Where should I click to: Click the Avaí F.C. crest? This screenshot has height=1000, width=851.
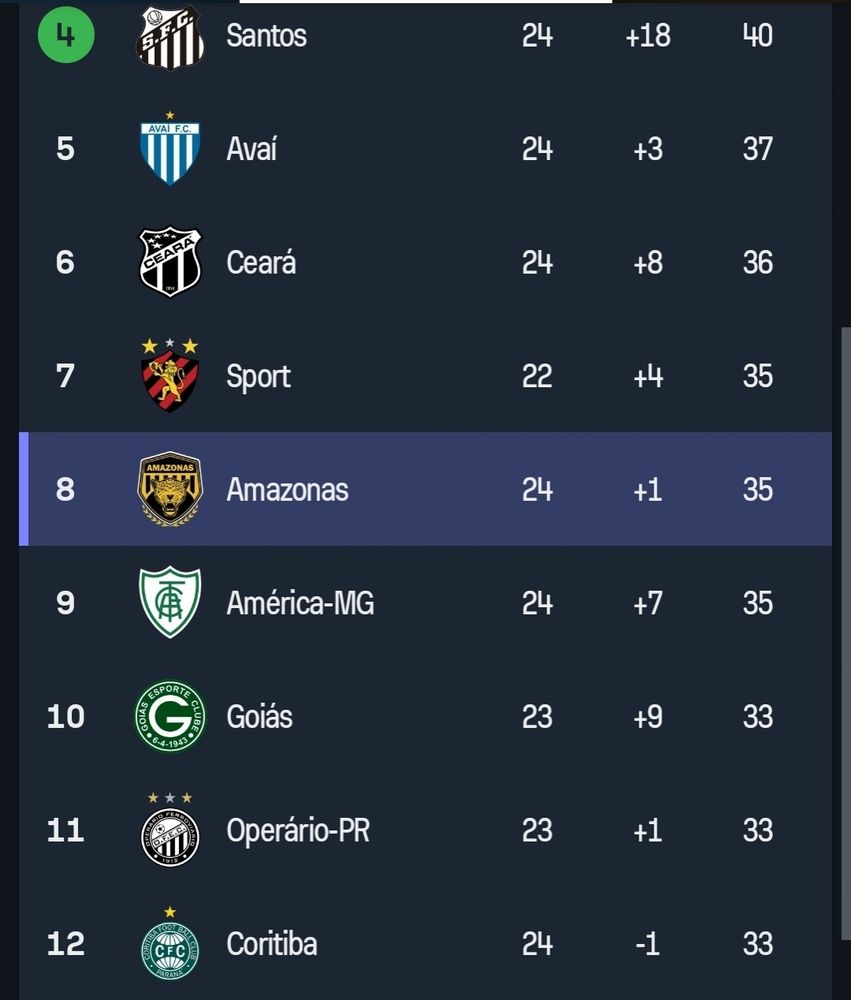point(170,149)
